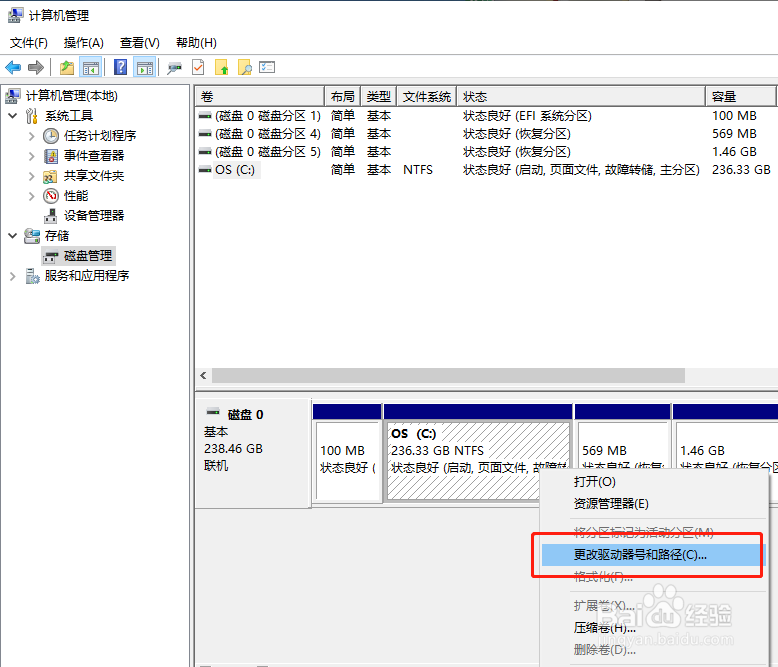Click the 系统工具 tools icon
Image resolution: width=778 pixels, height=667 pixels.
click(x=32, y=116)
